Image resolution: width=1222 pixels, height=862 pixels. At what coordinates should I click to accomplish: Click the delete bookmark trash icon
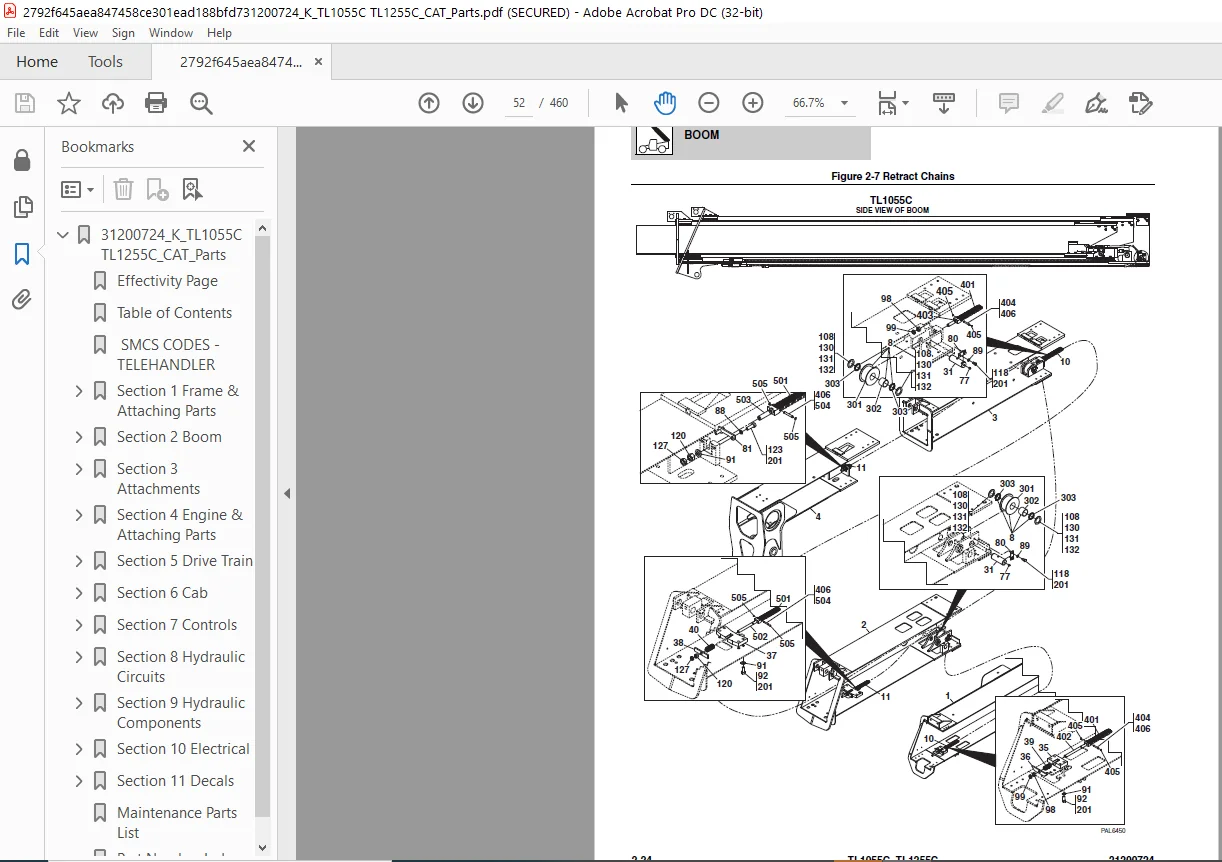(x=123, y=189)
